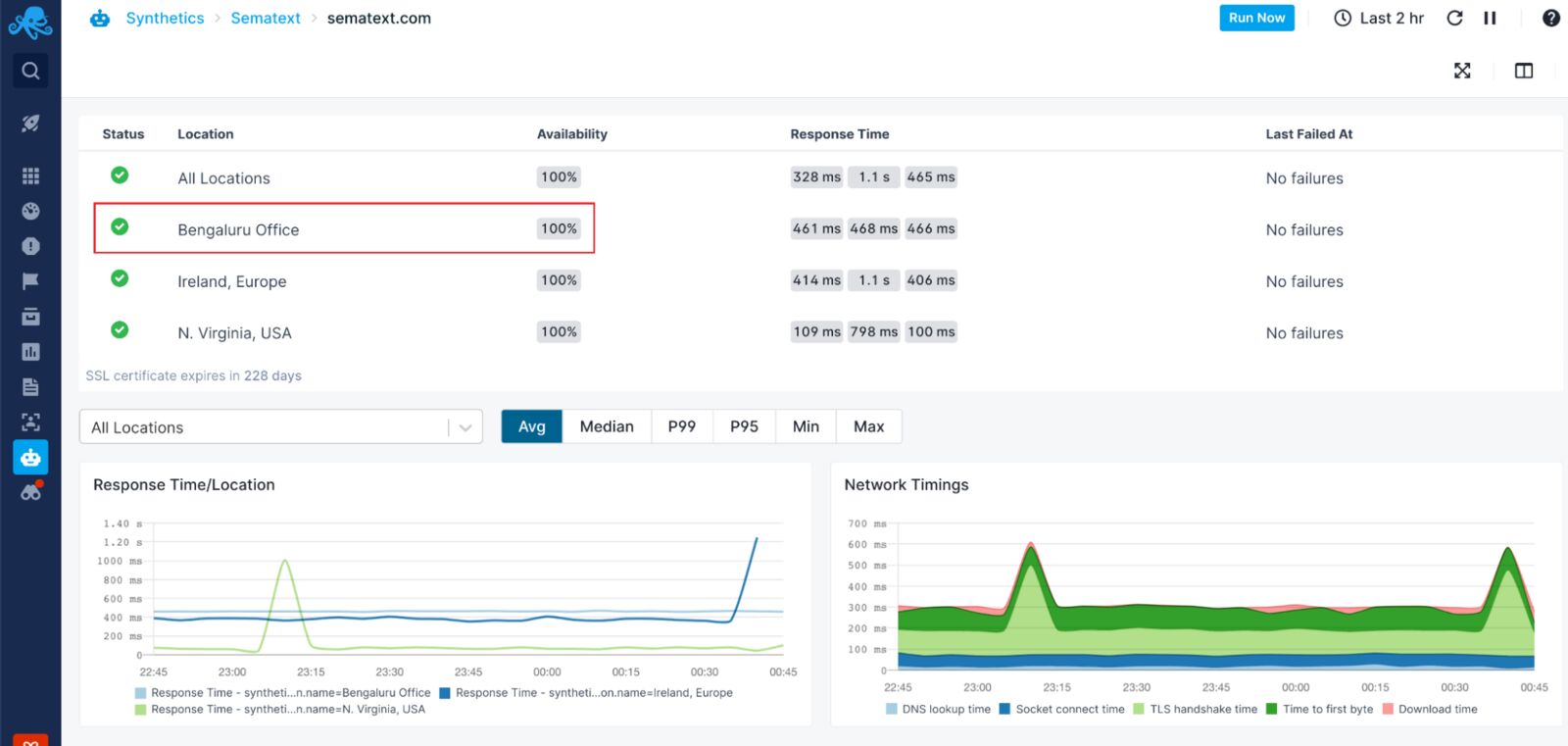The height and width of the screenshot is (746, 1568).
Task: Click the refresh icon in top bar
Action: [1454, 18]
